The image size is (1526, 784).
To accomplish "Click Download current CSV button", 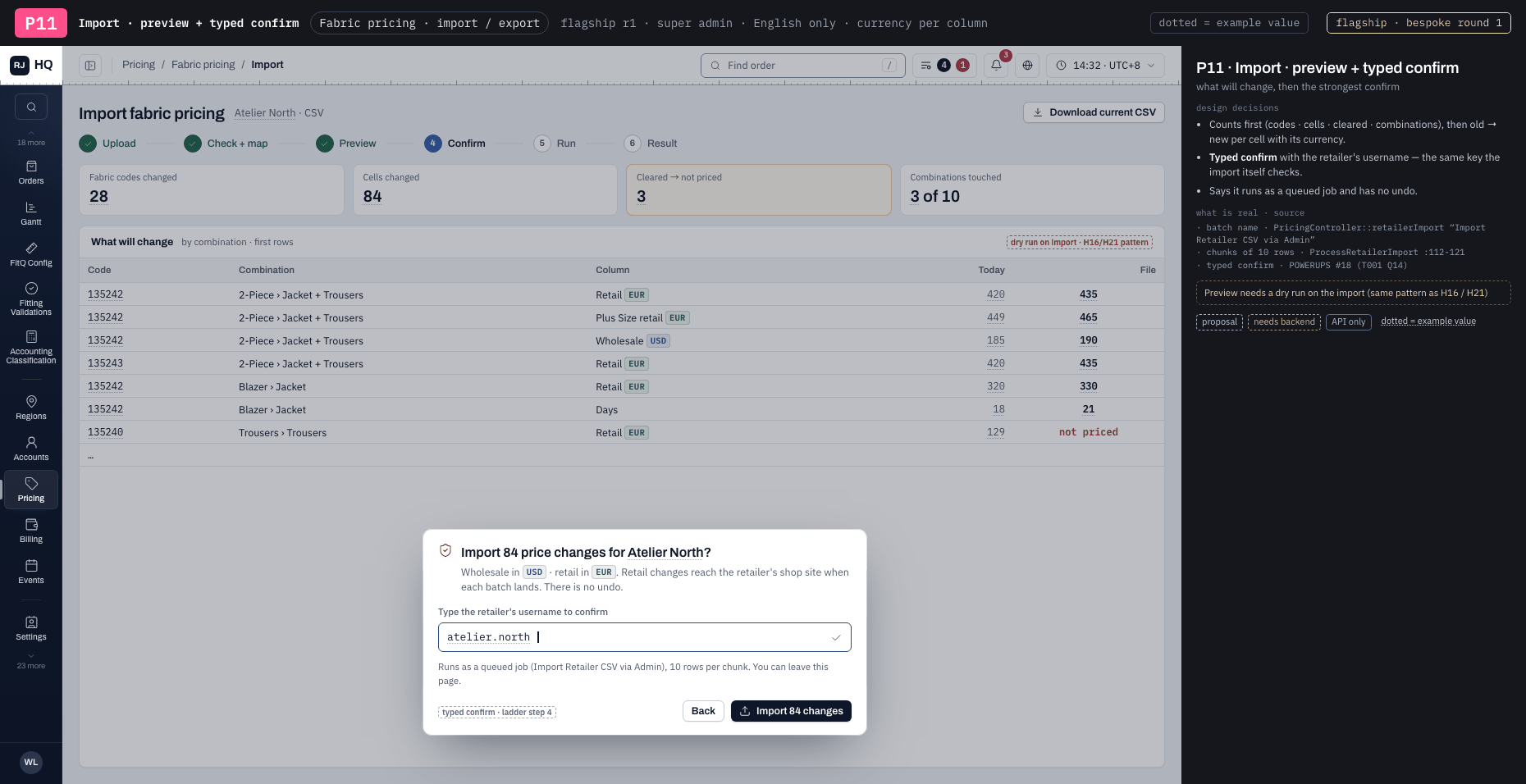I will click(x=1094, y=112).
